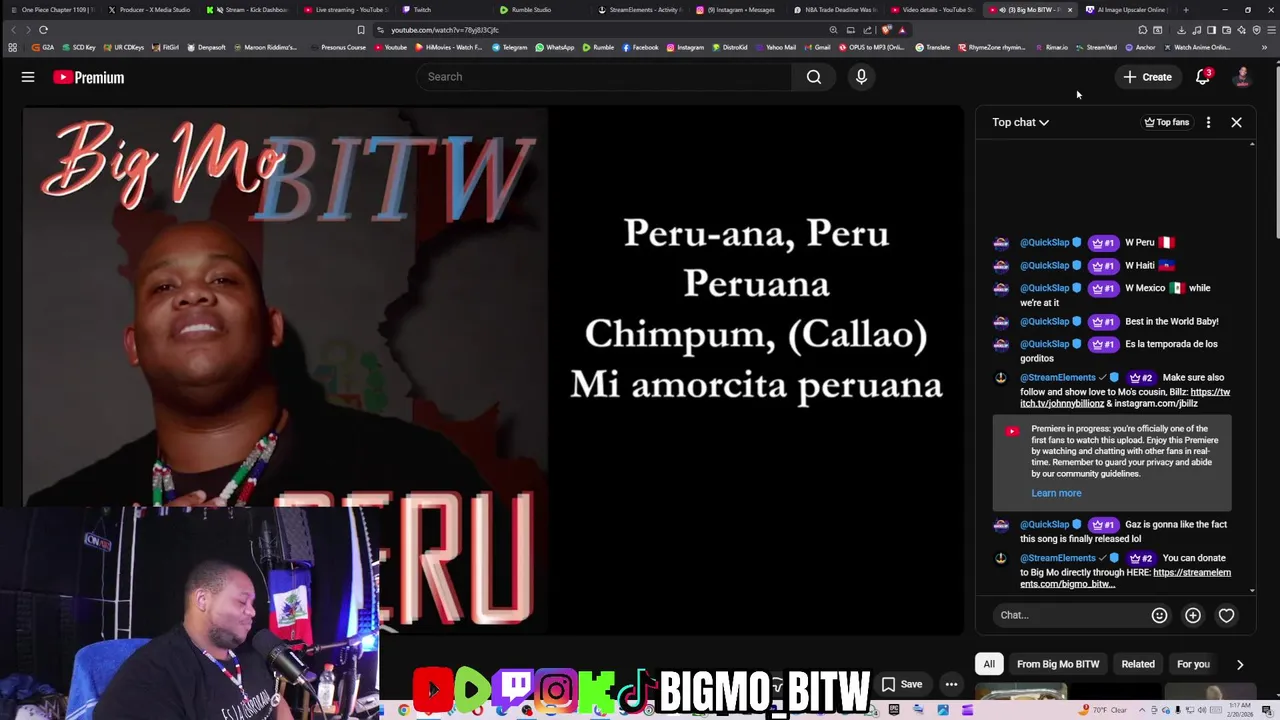
Task: Click the chat message input box
Action: 1070,615
